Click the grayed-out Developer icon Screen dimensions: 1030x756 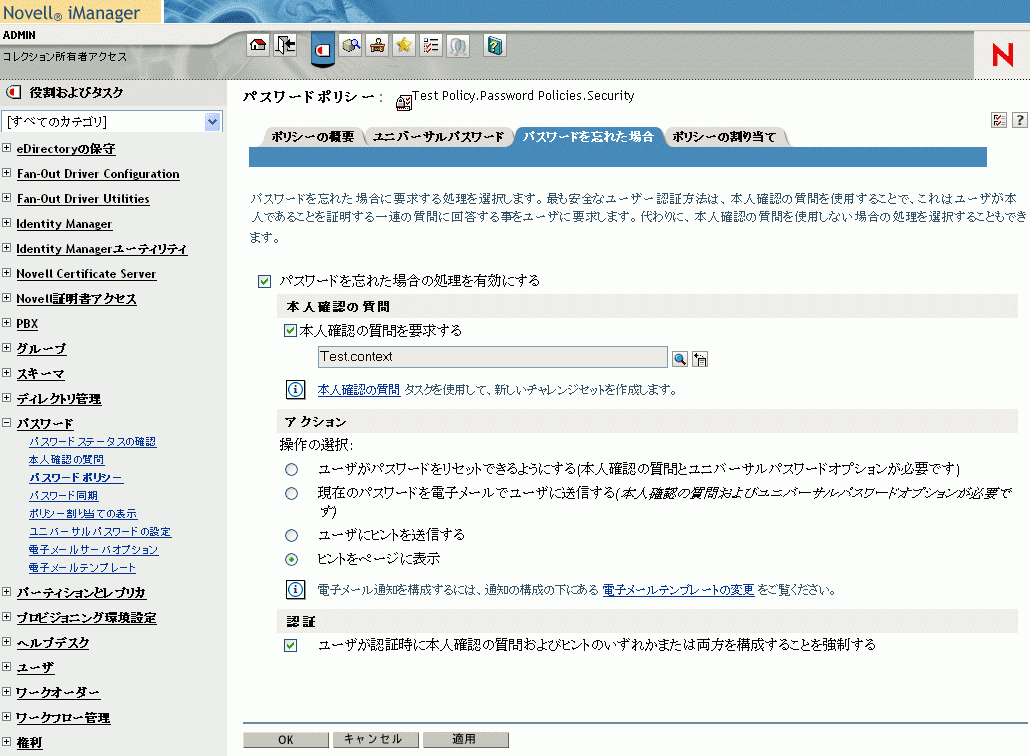(x=458, y=45)
